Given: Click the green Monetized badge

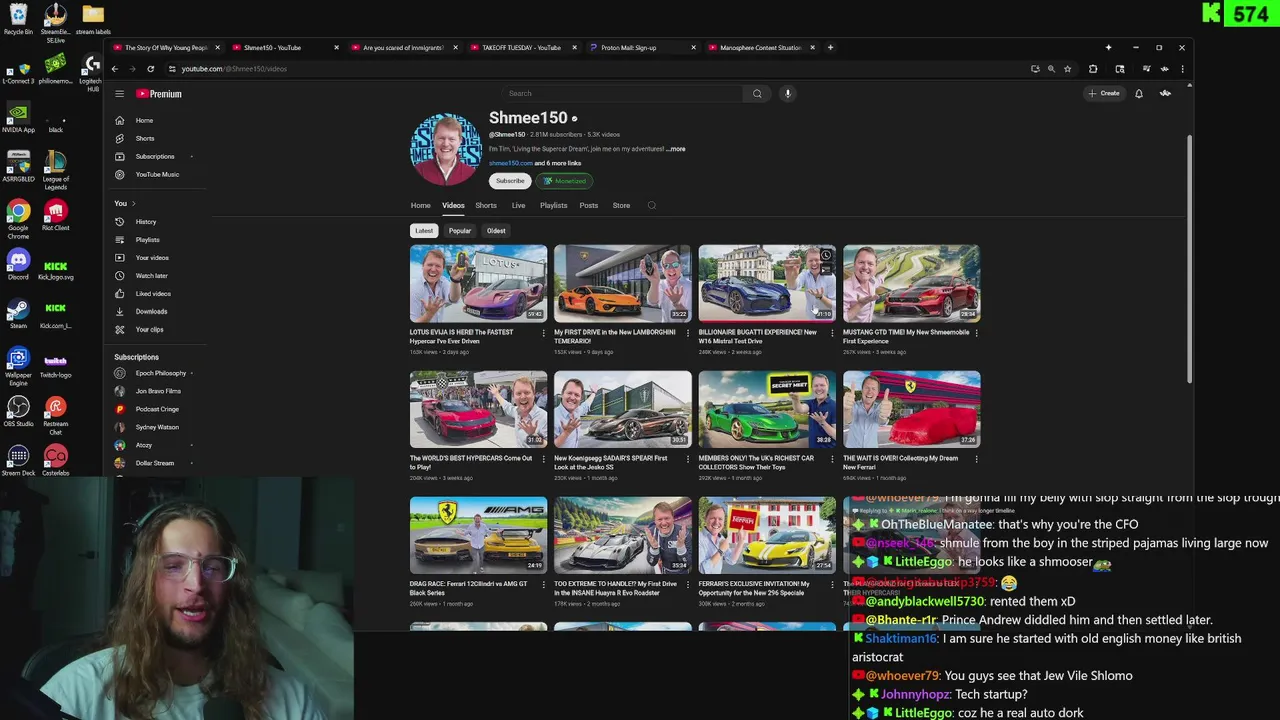Looking at the screenshot, I should tap(565, 181).
